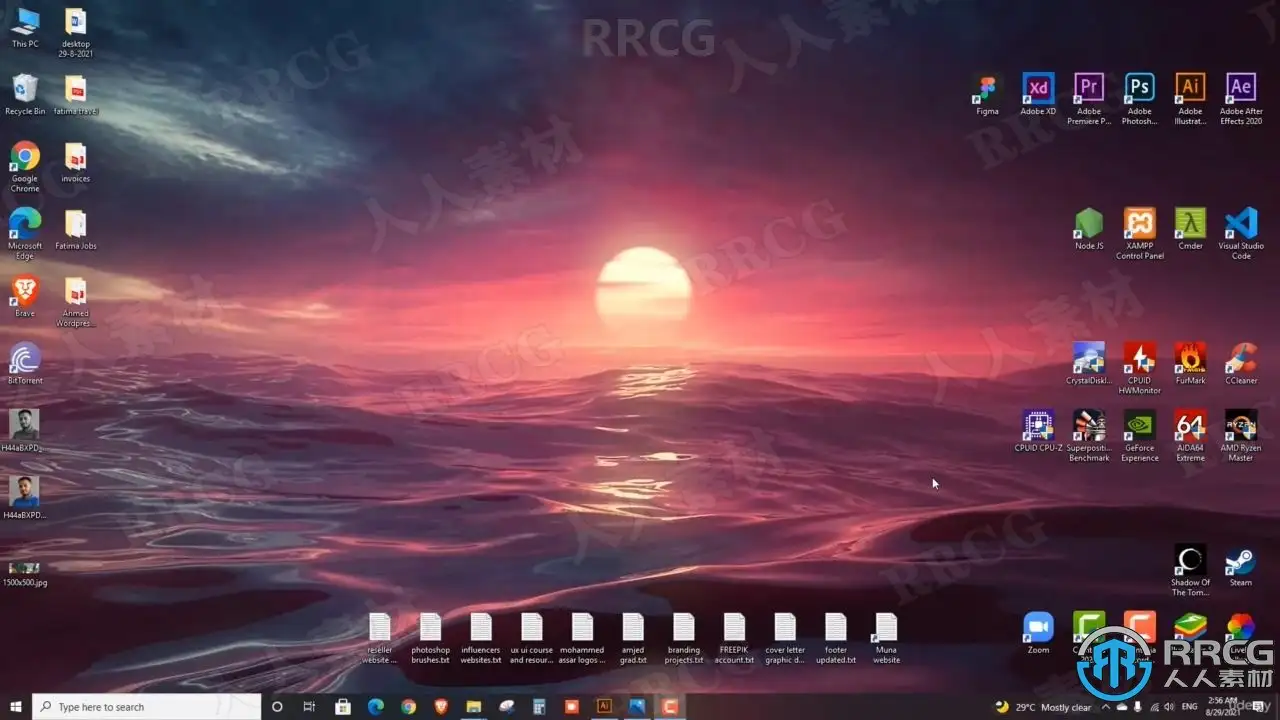This screenshot has width=1280, height=720.
Task: Launch Adobe XD from the desktop
Action: 1038,95
